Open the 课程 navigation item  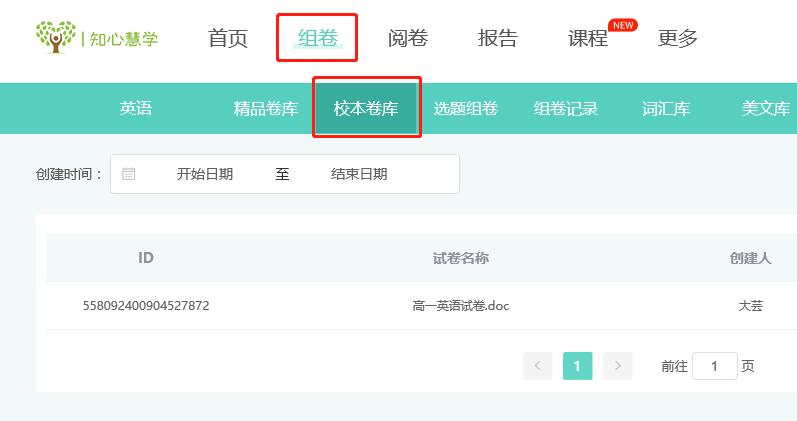pyautogui.click(x=588, y=38)
